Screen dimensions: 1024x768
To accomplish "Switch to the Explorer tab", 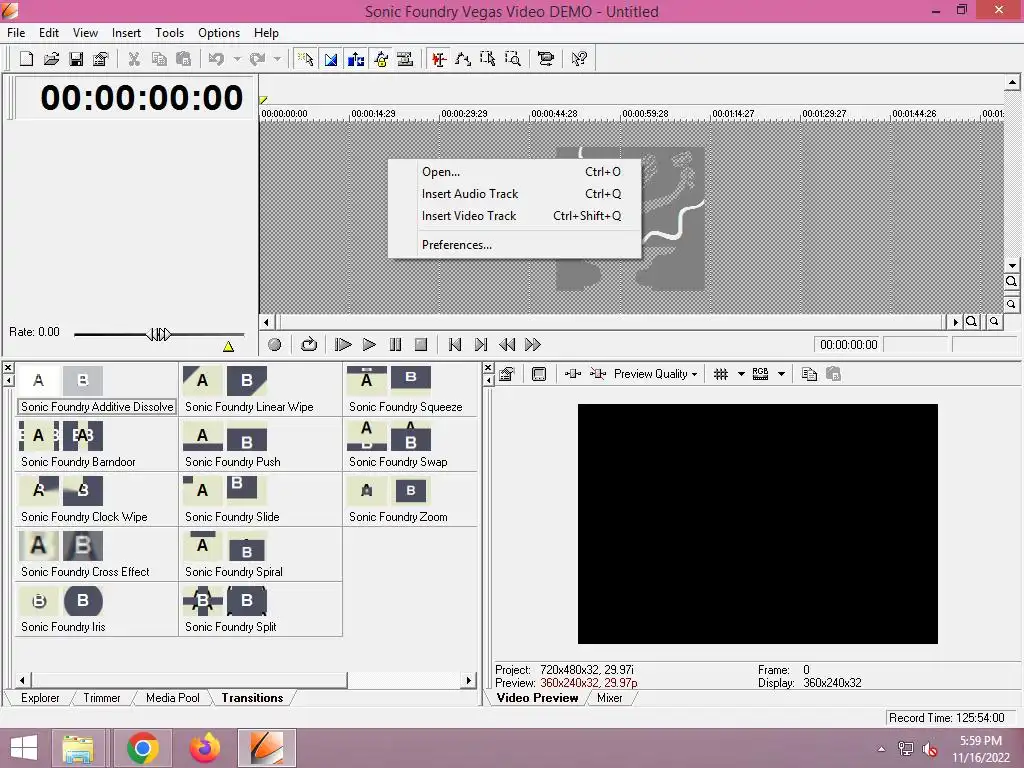I will [x=40, y=697].
